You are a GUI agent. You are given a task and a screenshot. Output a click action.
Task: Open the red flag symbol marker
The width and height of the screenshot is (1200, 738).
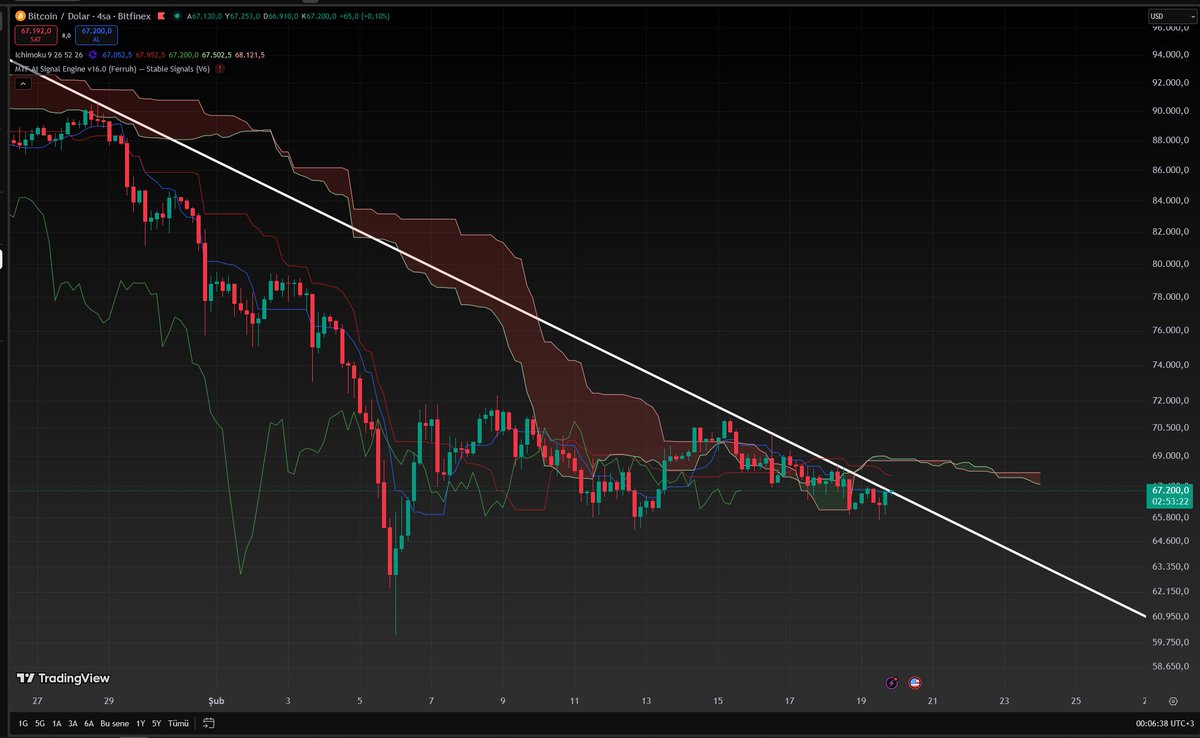click(161, 16)
